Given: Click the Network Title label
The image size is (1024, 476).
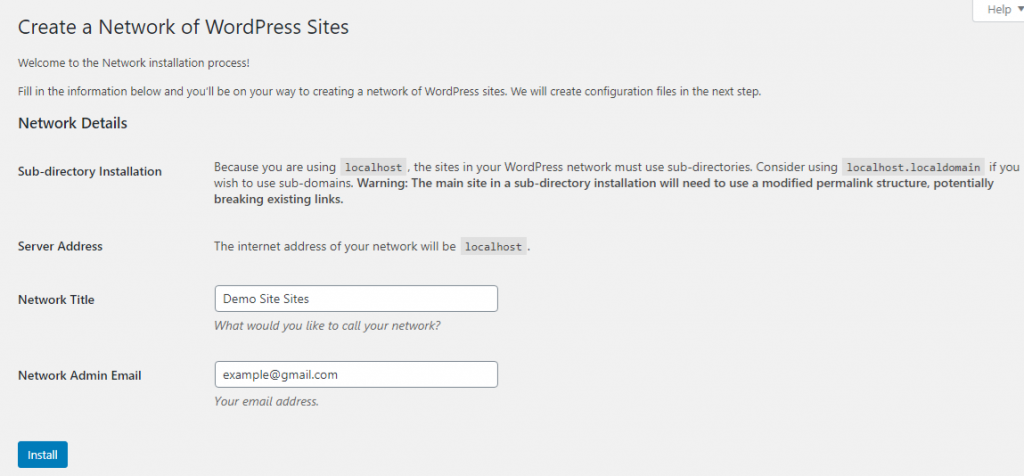Looking at the screenshot, I should (56, 300).
